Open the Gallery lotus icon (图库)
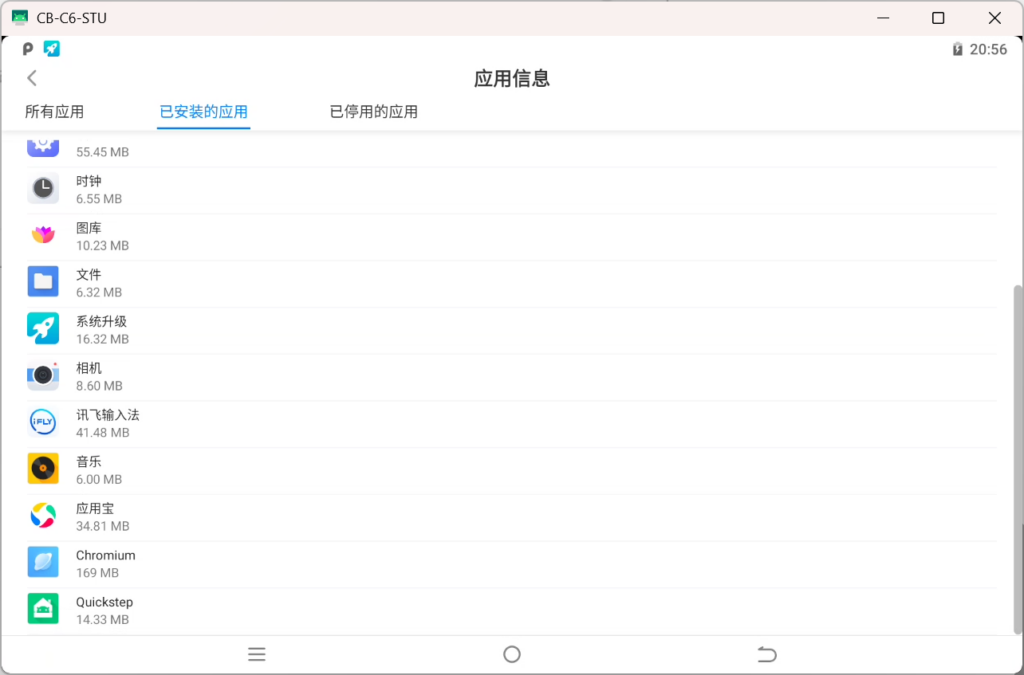1024x675 pixels. 43,235
